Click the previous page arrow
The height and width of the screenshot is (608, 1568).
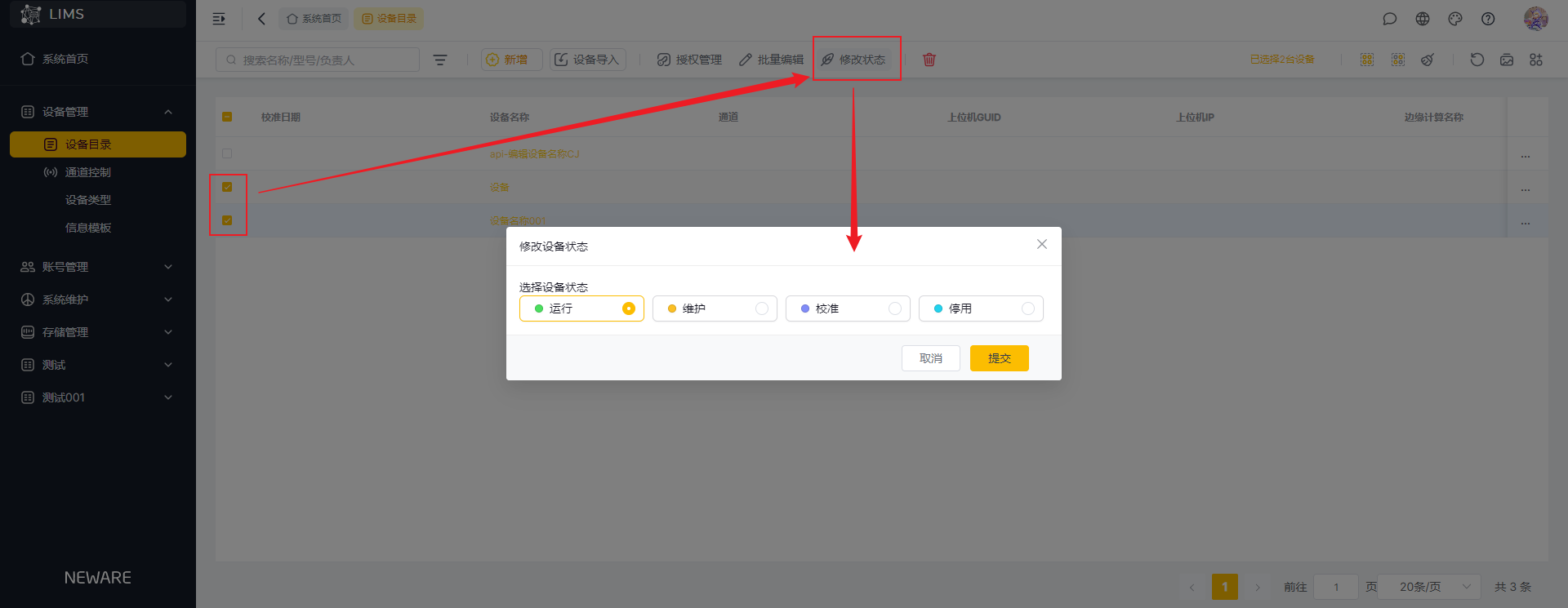click(1192, 587)
